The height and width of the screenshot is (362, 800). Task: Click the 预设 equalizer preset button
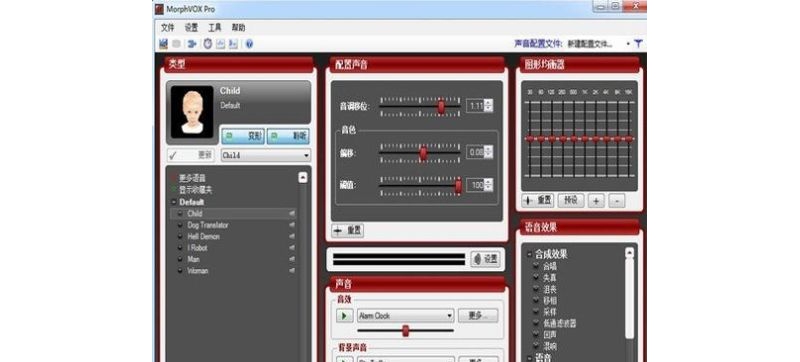pos(571,201)
